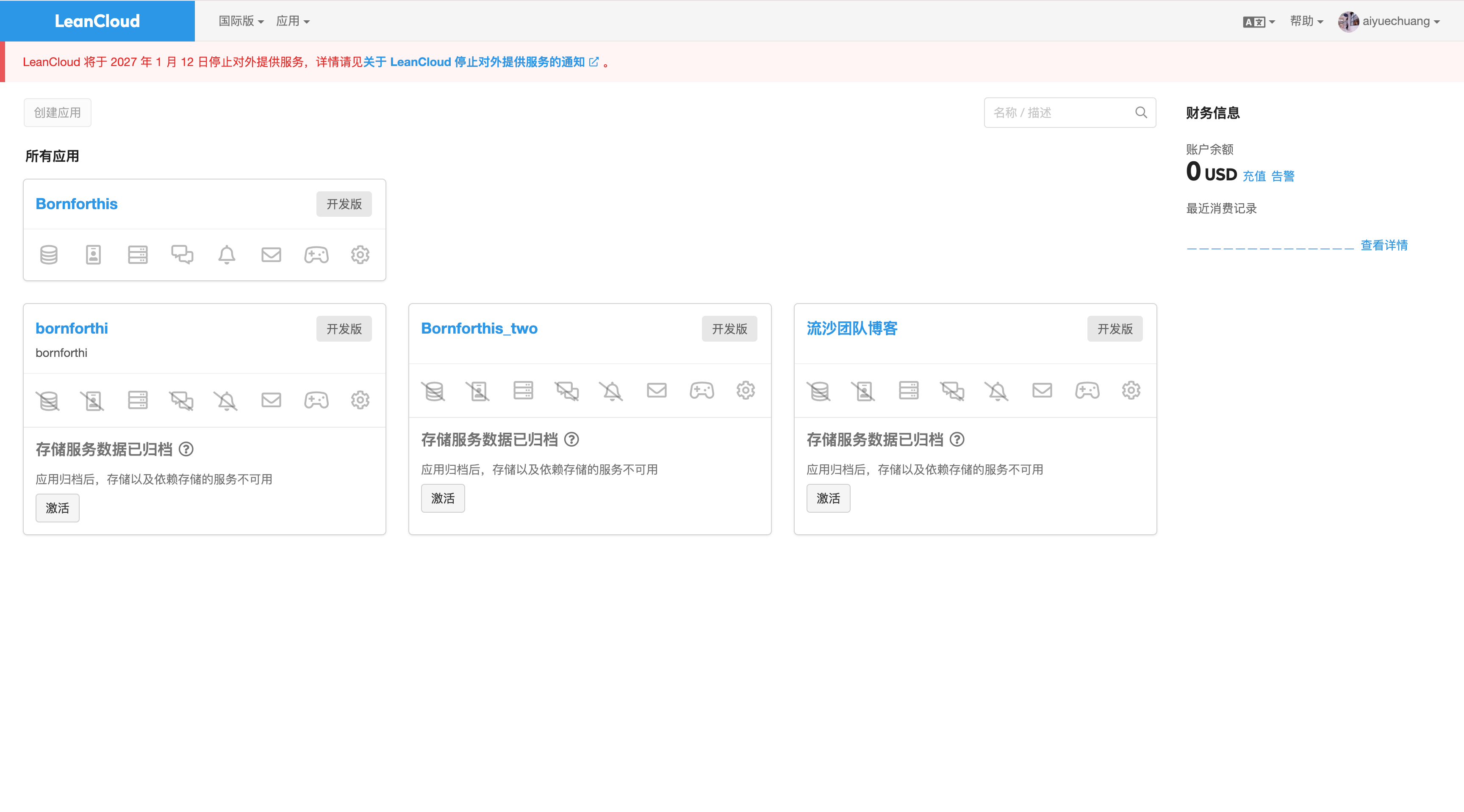The image size is (1464, 812).
Task: Open settings gear in 流沙团队博客 card
Action: (1131, 391)
